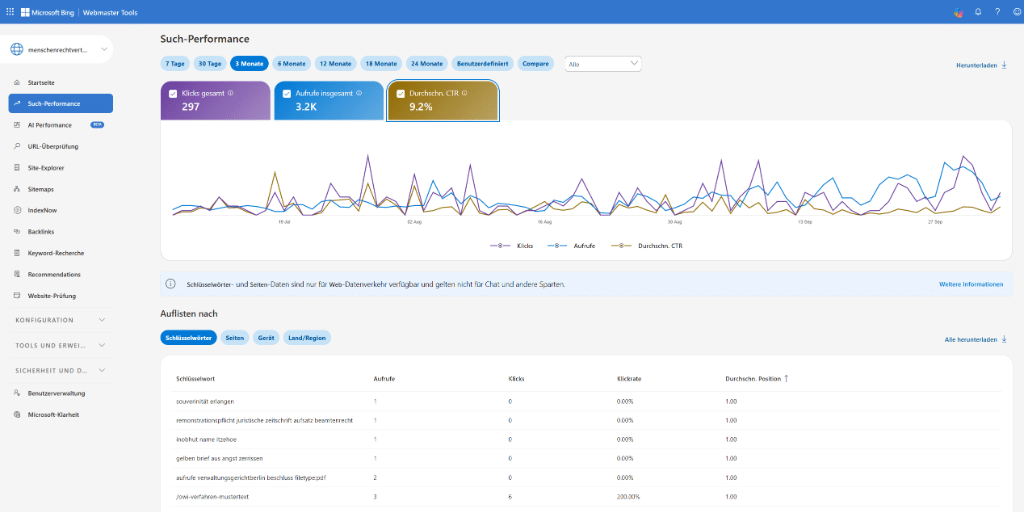The height and width of the screenshot is (512, 1024).
Task: Expand the TOOLS UND ERWEI... section
Action: (x=59, y=345)
